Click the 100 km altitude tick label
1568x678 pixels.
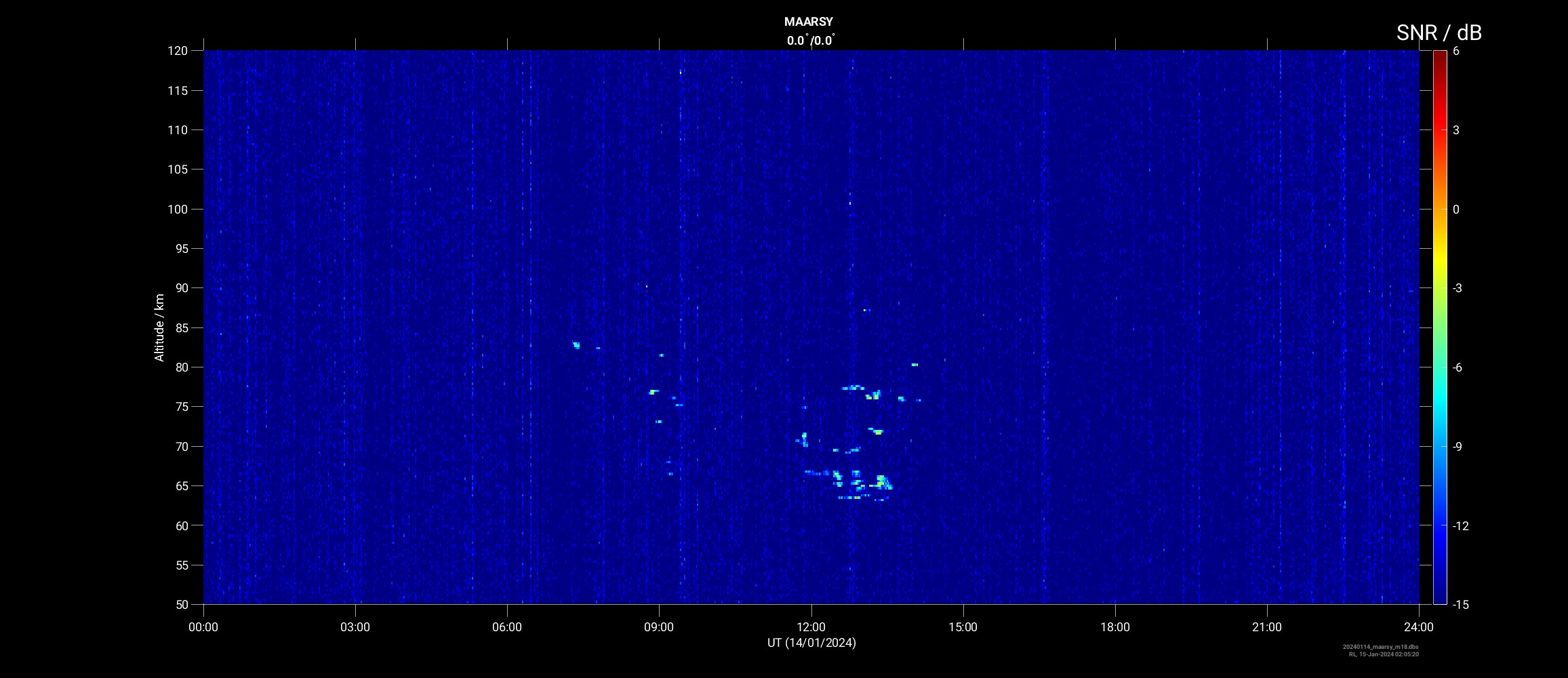178,209
